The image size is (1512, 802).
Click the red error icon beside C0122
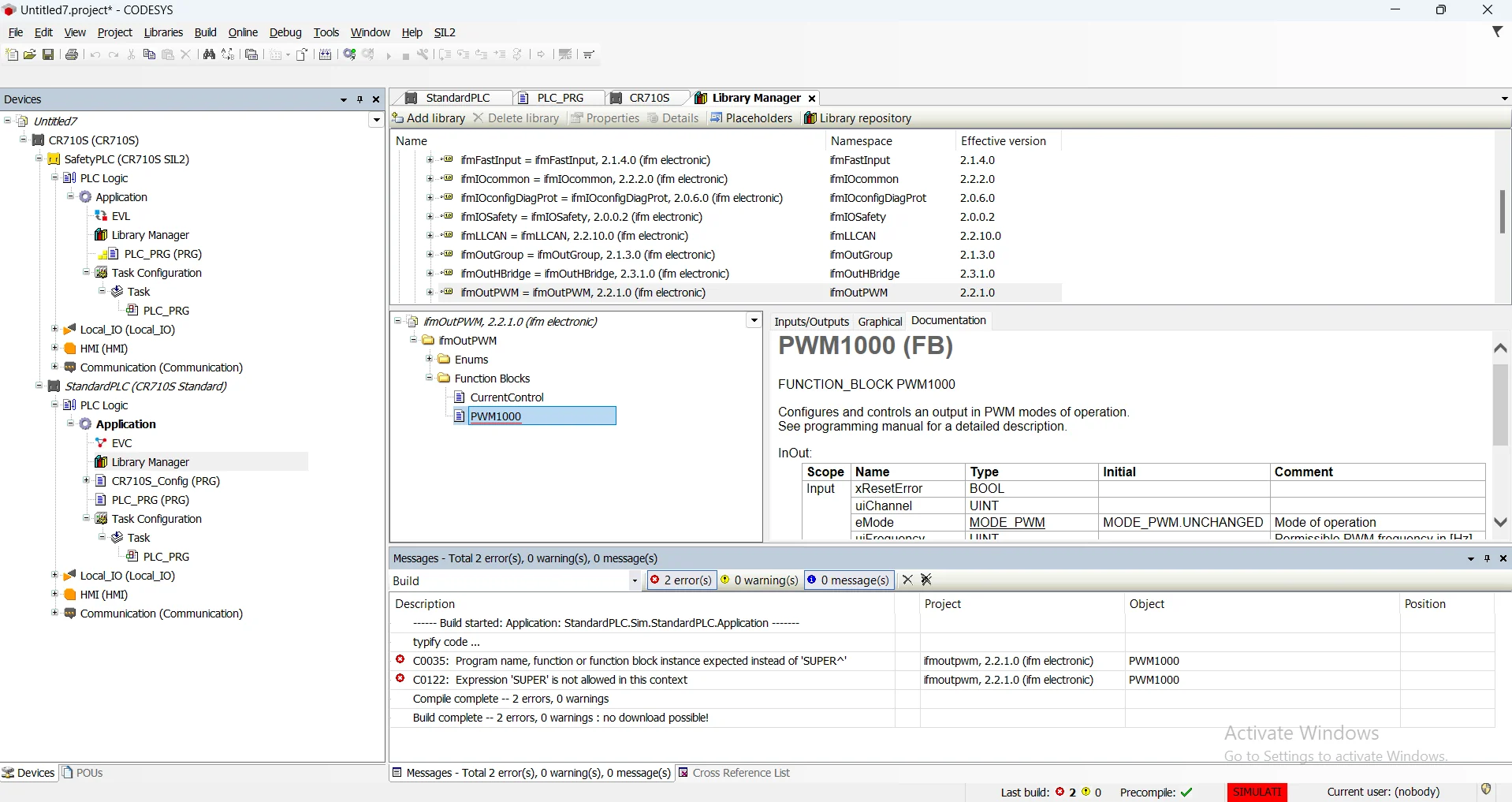400,678
